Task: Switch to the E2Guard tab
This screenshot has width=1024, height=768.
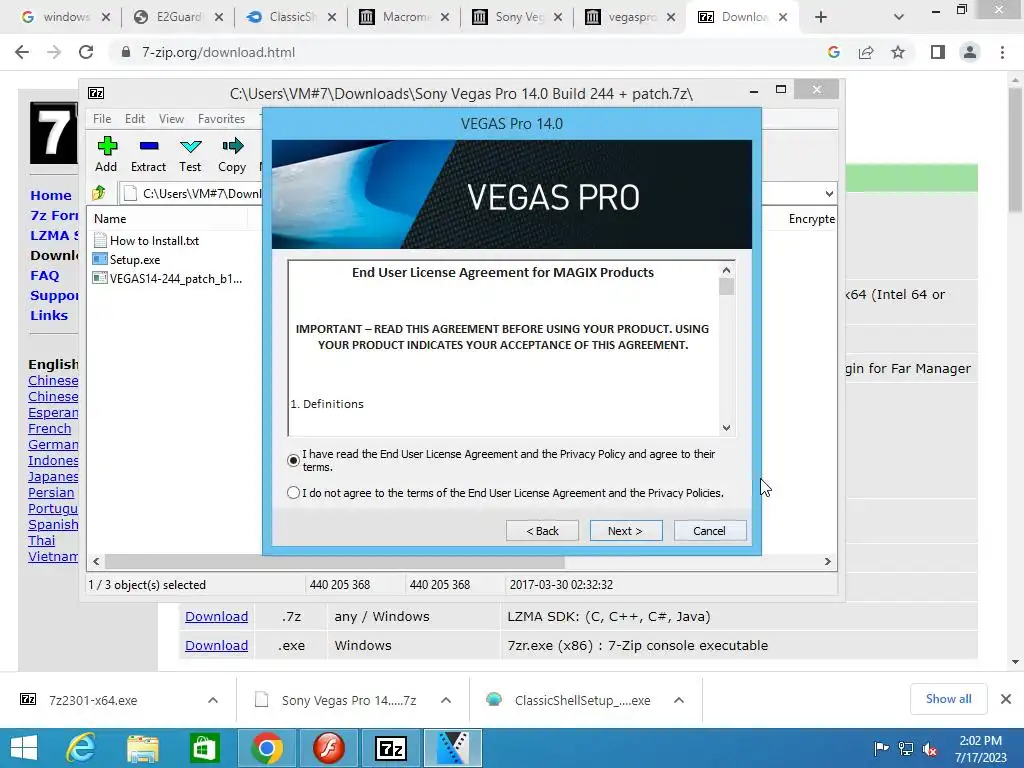Action: [x=176, y=17]
